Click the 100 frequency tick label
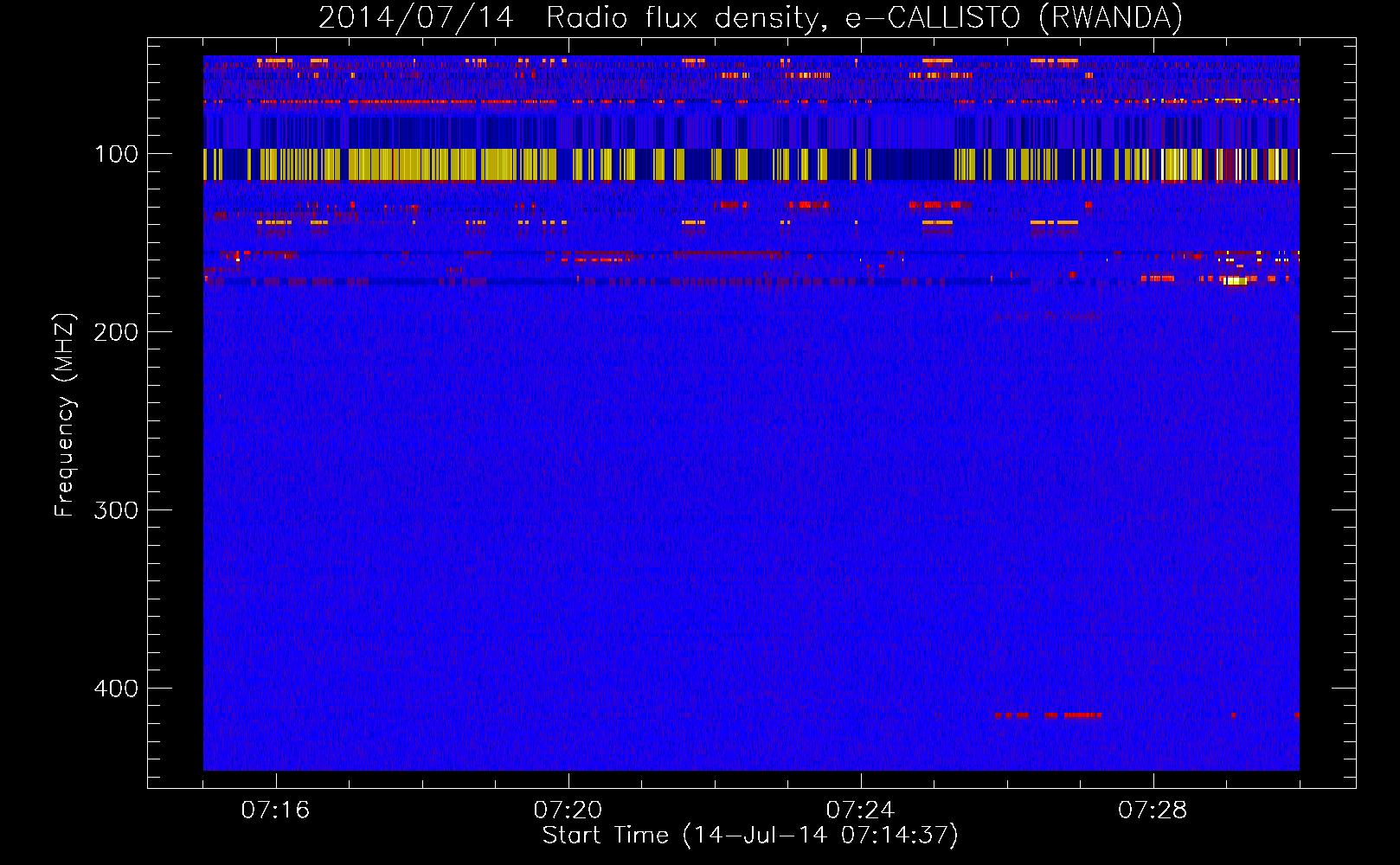This screenshot has width=1400, height=865. pos(116,154)
